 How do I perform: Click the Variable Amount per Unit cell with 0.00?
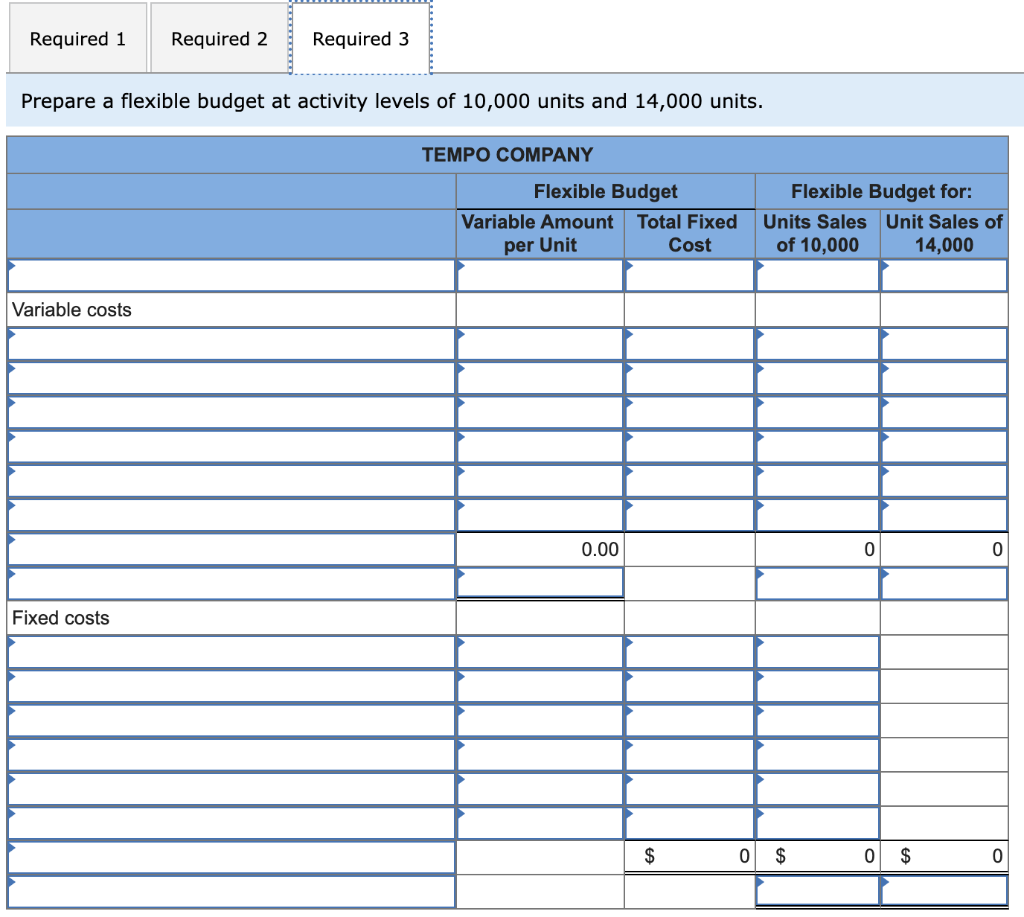539,548
